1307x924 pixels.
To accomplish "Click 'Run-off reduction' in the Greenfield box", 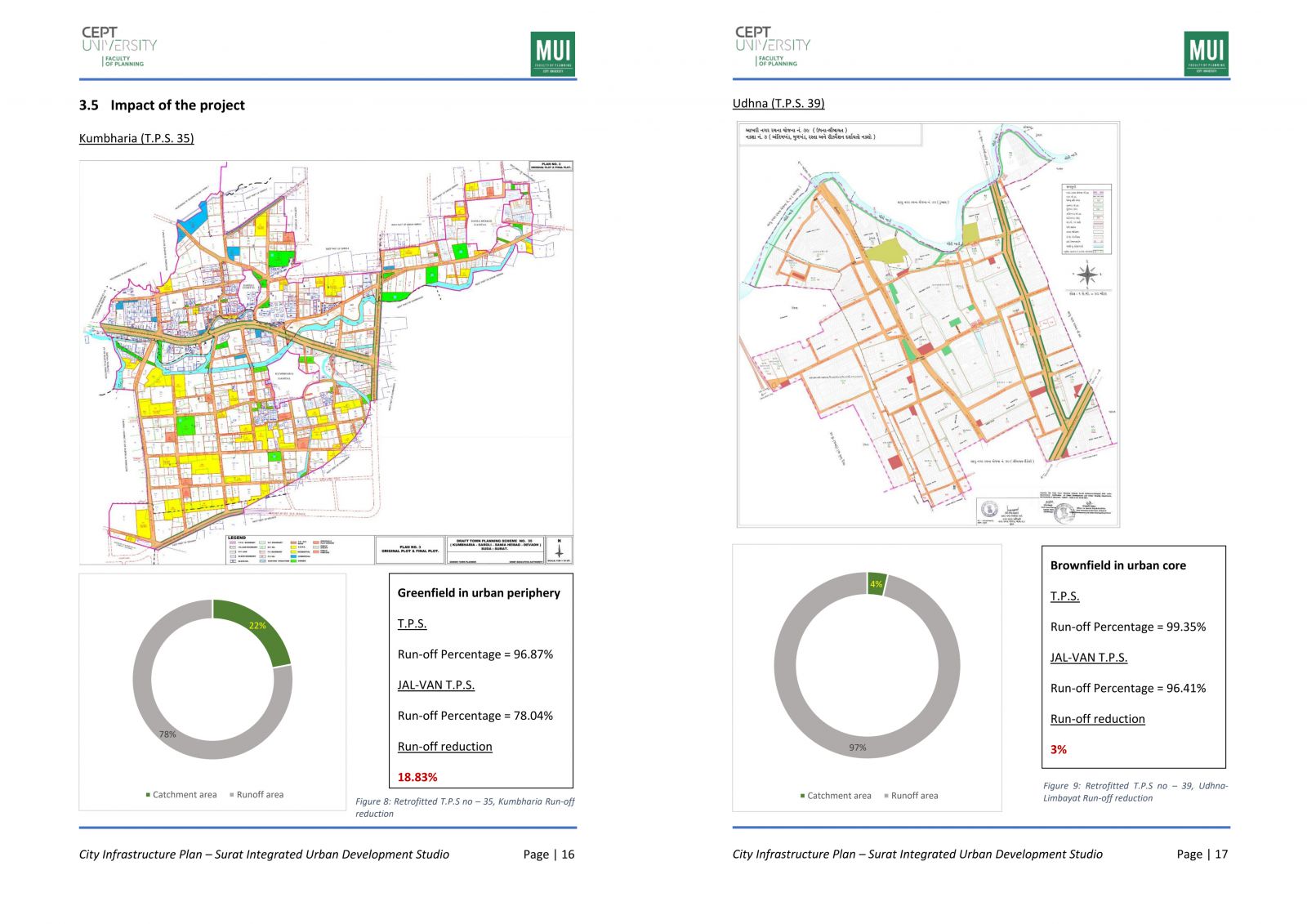I will 445,746.
